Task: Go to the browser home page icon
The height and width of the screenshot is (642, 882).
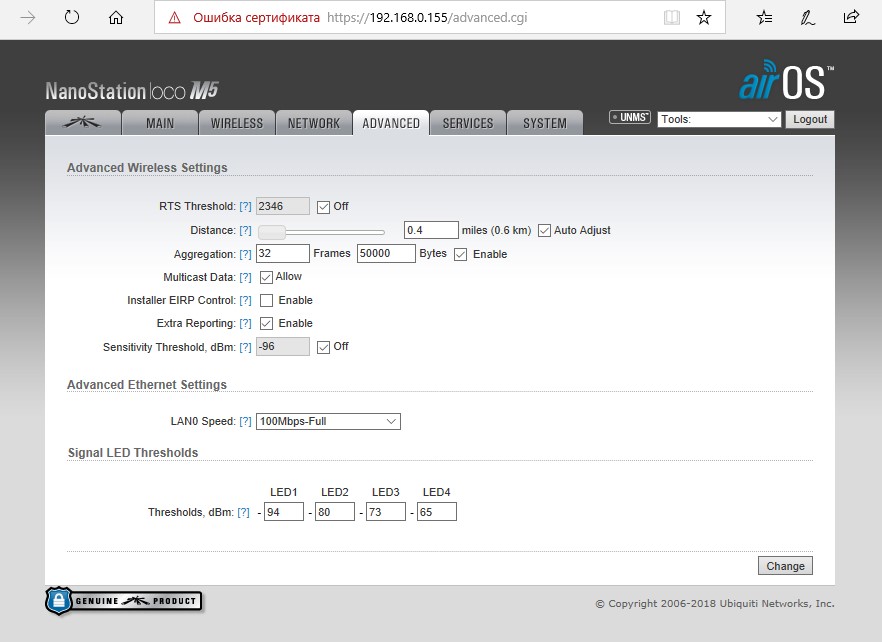Action: [116, 17]
